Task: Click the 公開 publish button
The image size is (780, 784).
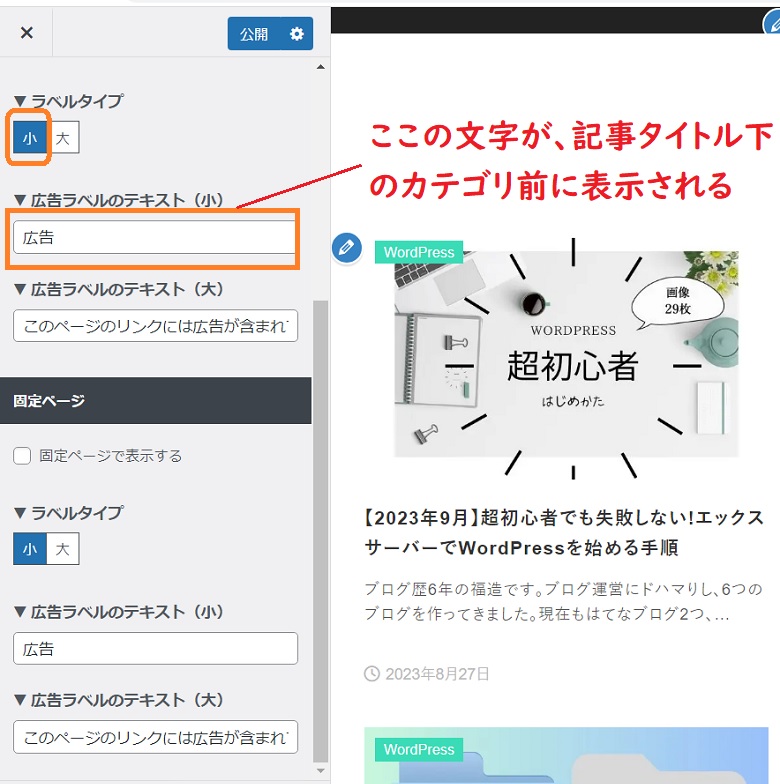Action: [x=254, y=34]
